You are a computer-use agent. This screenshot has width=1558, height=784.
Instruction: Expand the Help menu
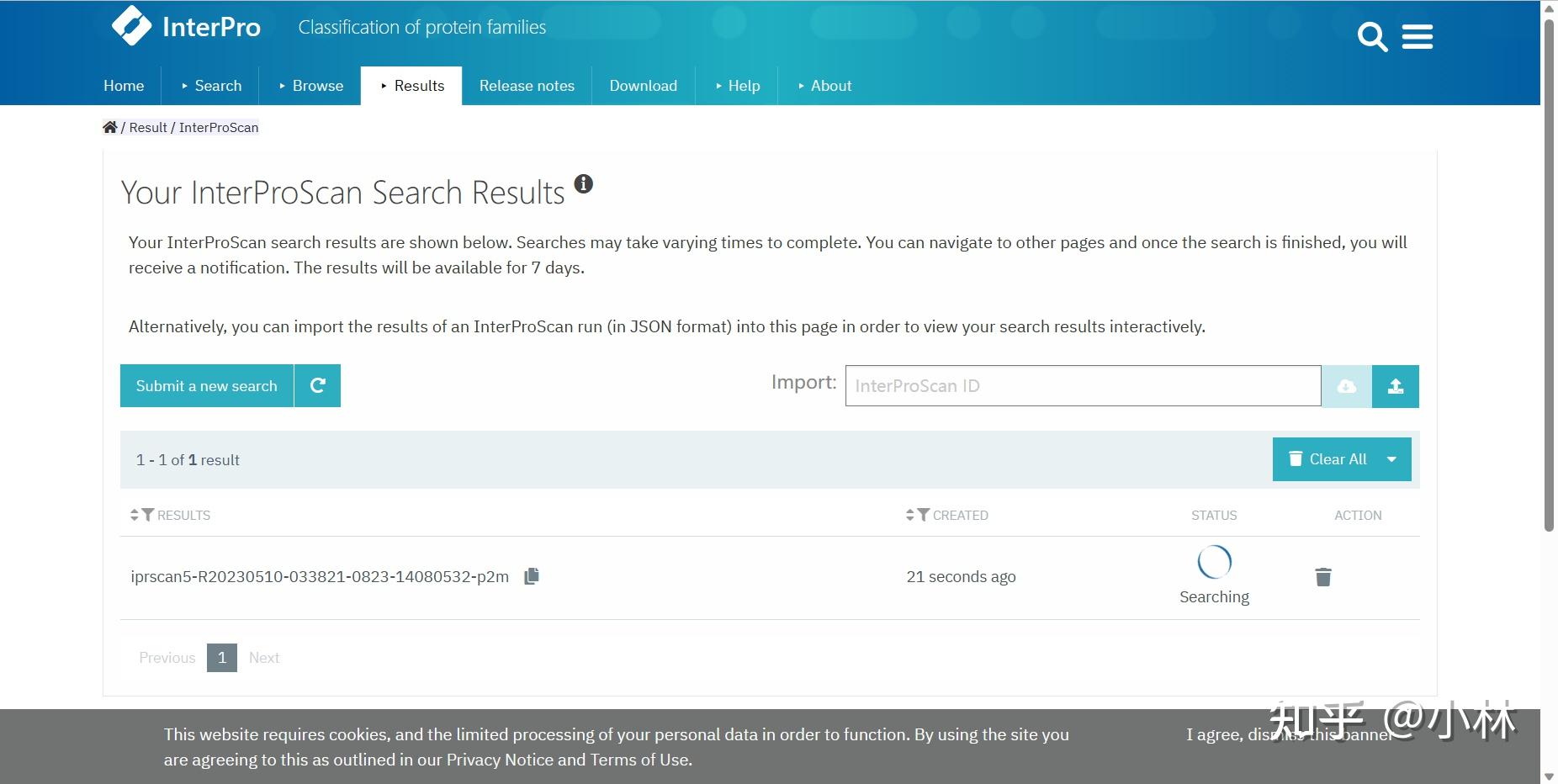738,86
